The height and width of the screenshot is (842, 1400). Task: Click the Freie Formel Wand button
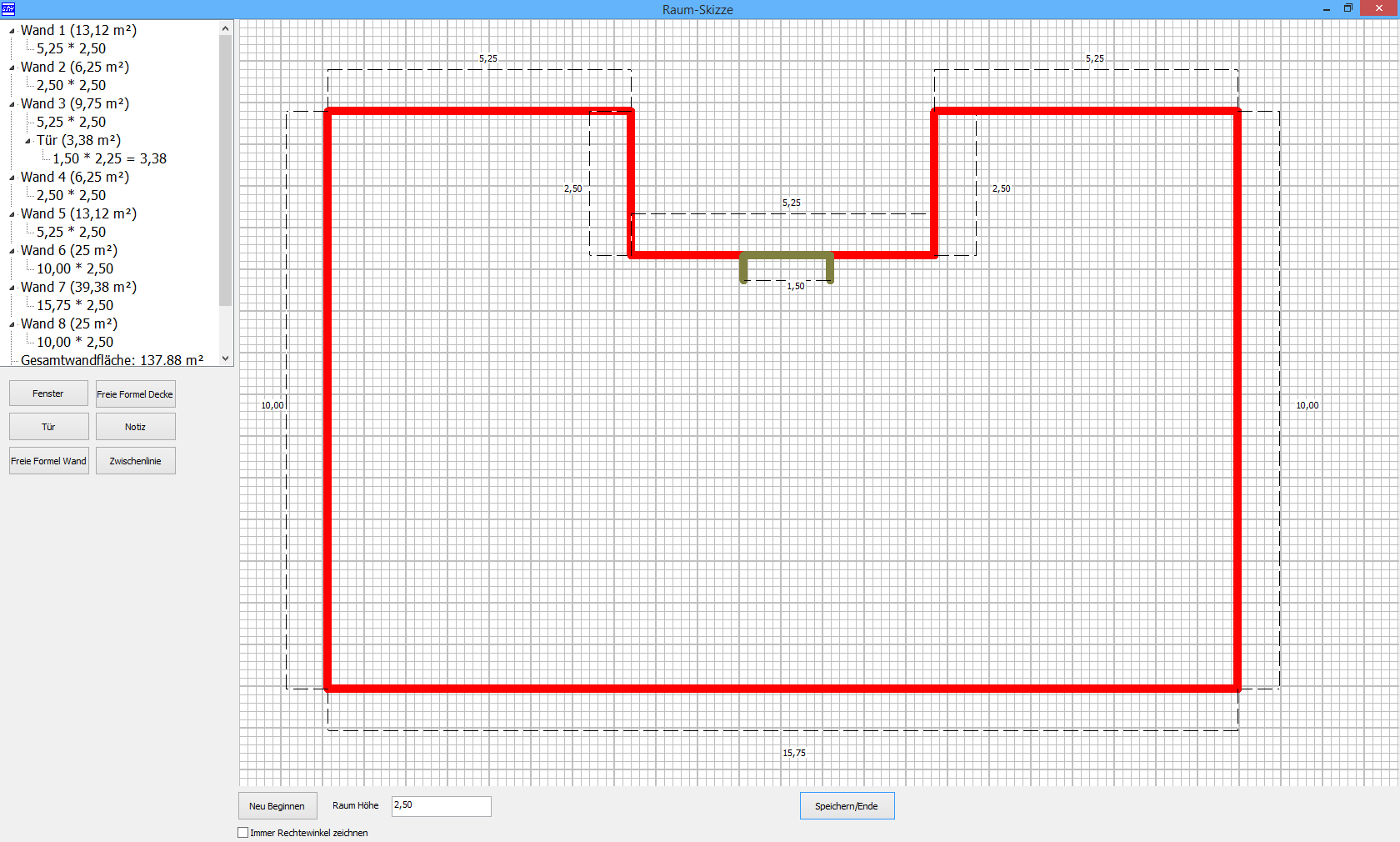pyautogui.click(x=48, y=461)
